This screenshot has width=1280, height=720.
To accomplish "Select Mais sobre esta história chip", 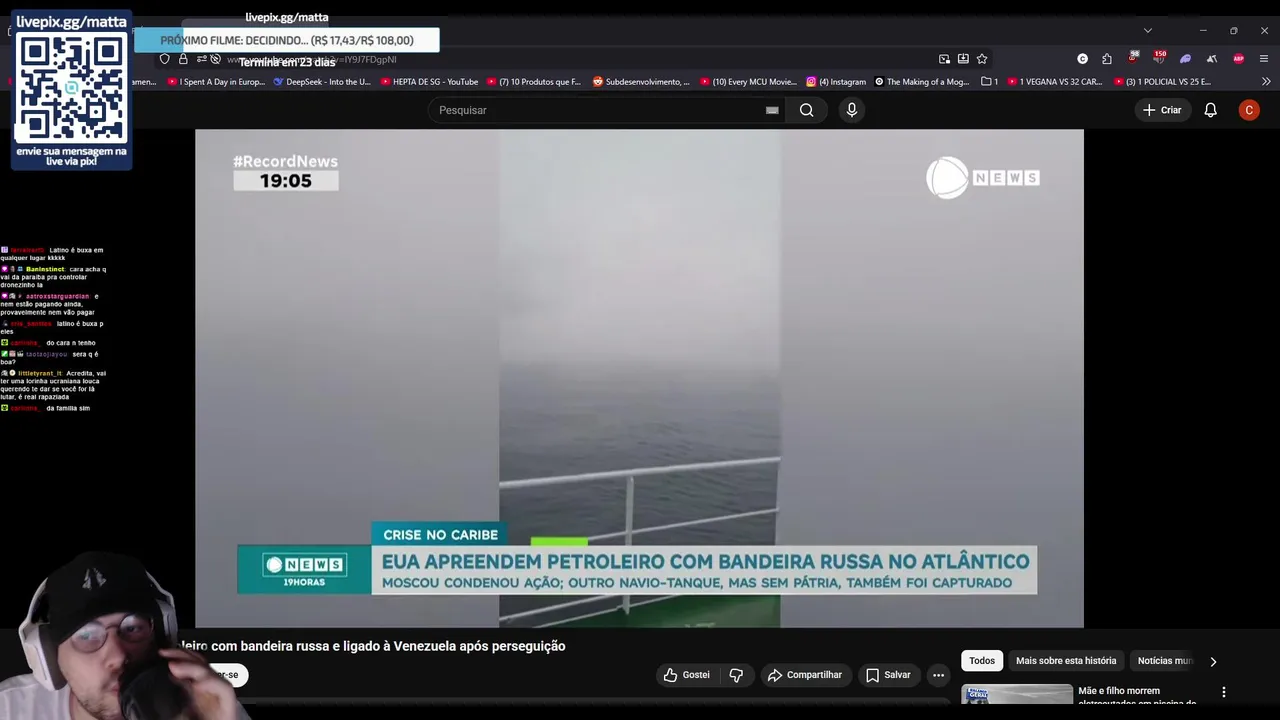I will (1066, 661).
